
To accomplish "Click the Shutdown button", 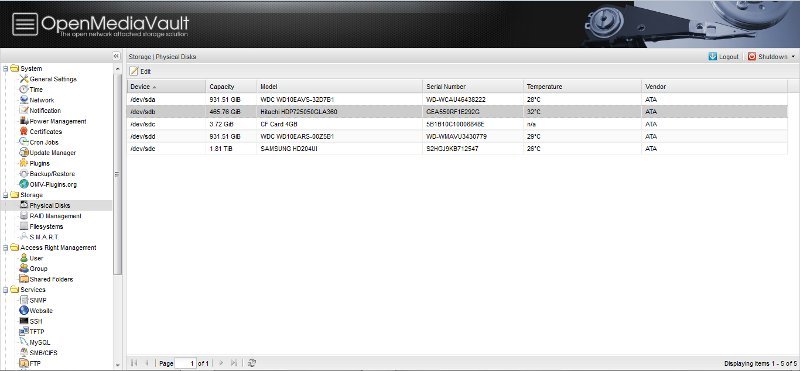I will click(768, 57).
